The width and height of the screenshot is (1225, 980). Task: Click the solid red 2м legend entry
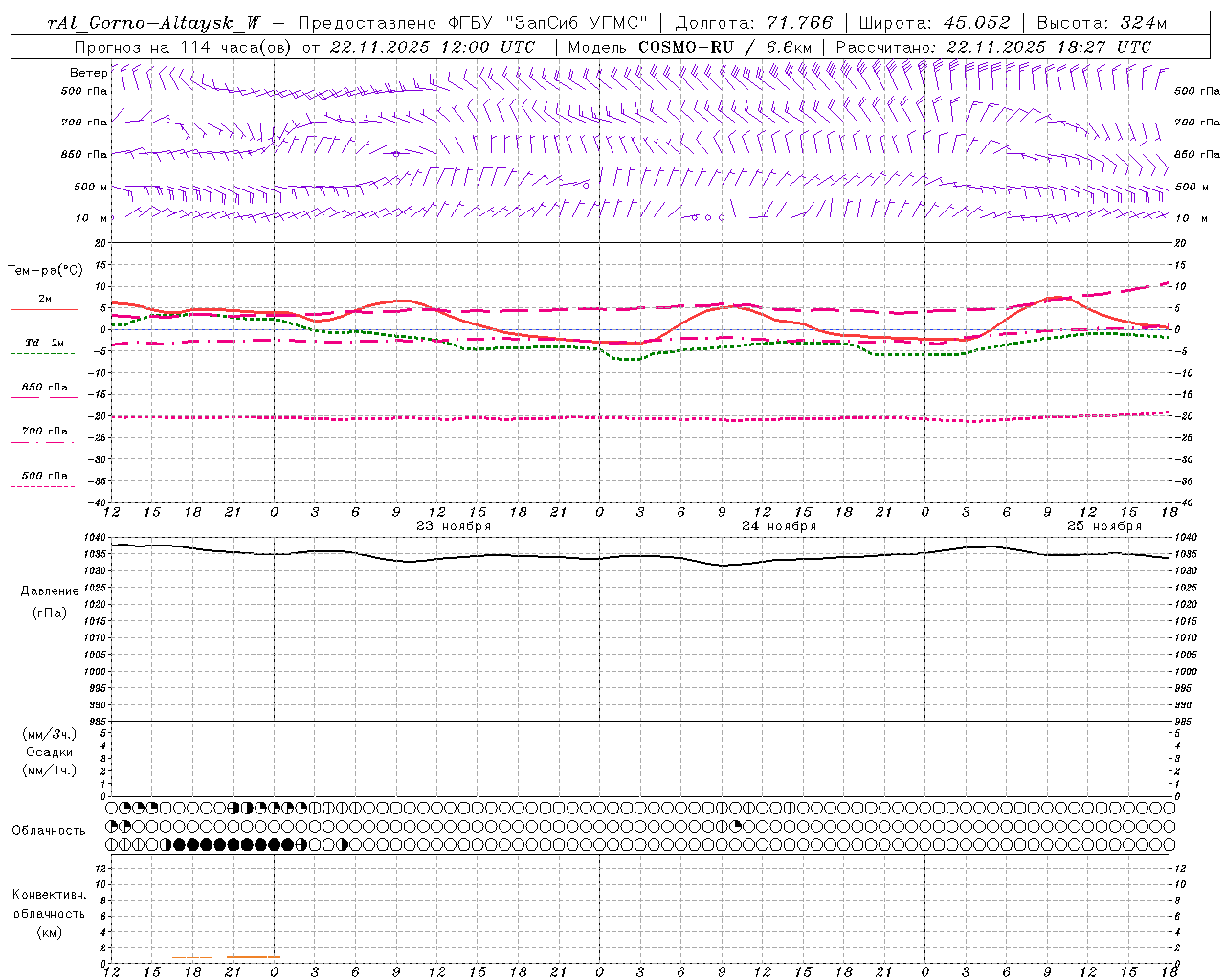[x=44, y=303]
